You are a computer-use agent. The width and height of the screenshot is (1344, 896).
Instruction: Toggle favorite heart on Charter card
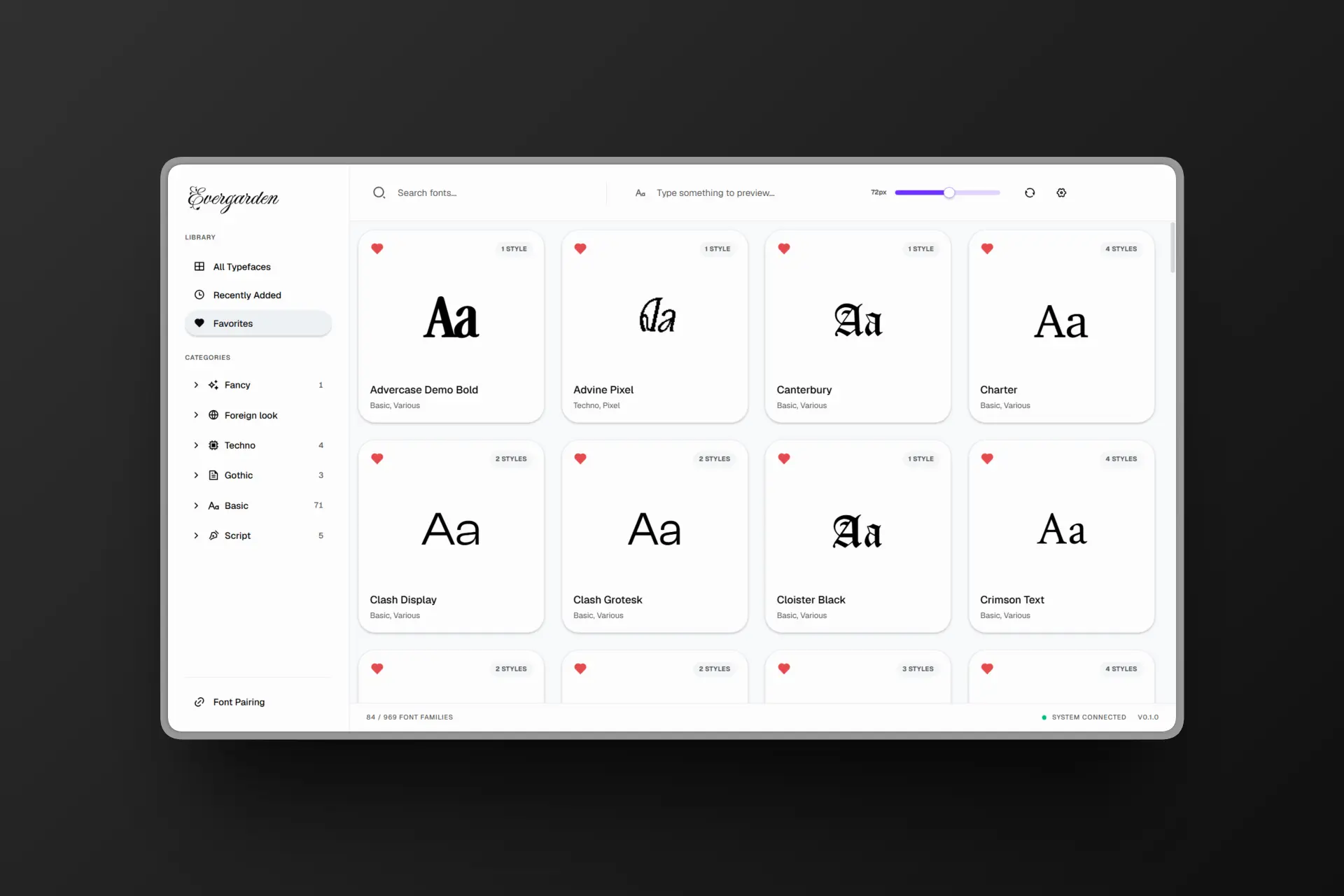coord(987,248)
